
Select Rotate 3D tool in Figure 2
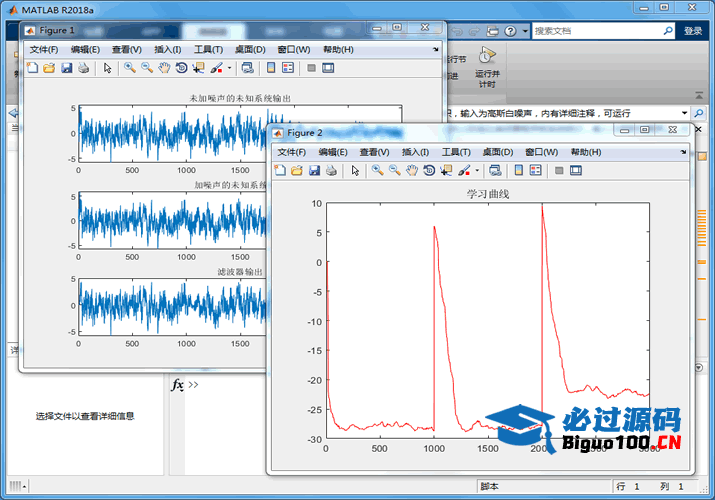(x=429, y=170)
